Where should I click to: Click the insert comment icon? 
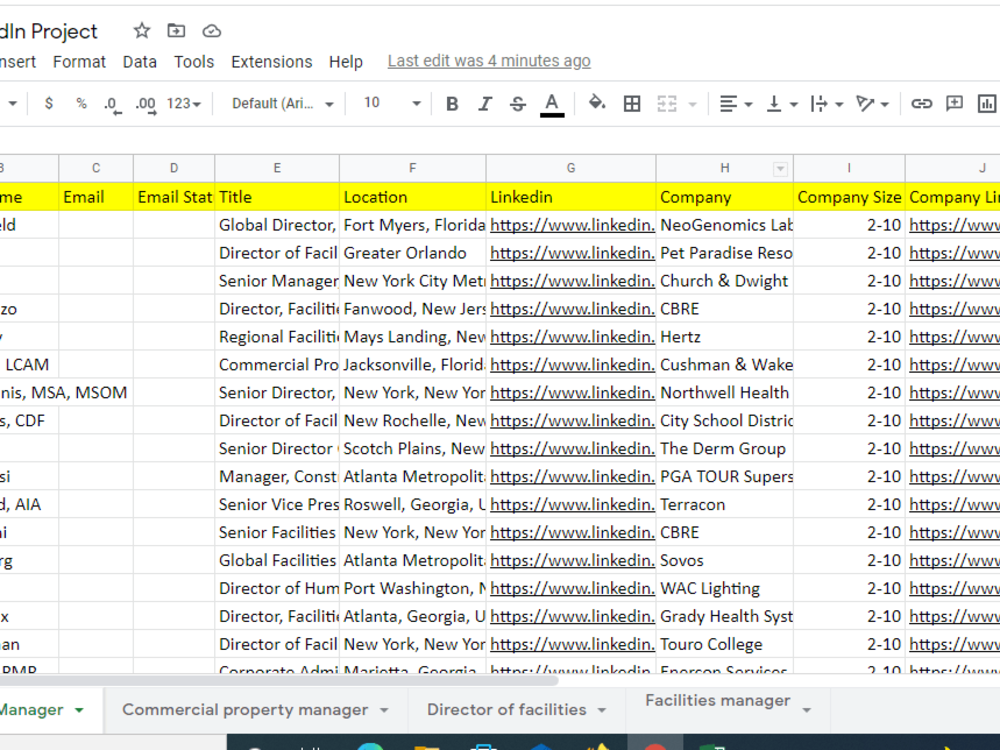[955, 103]
